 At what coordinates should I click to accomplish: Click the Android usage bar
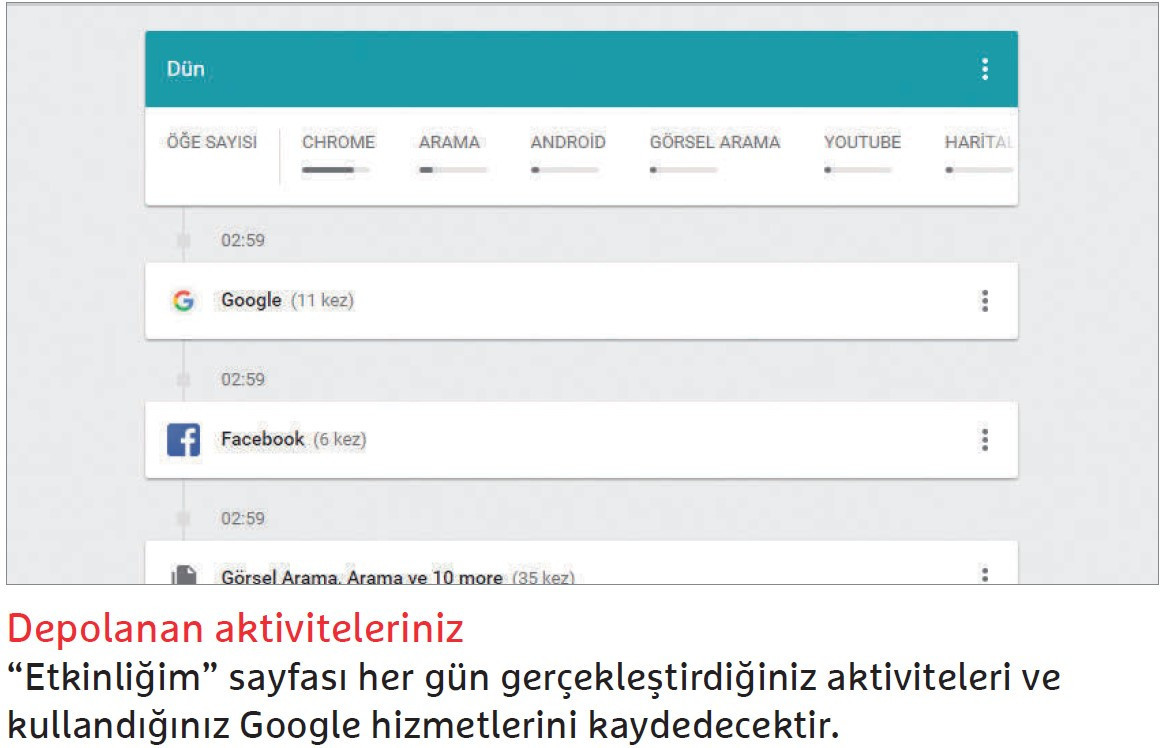564,171
